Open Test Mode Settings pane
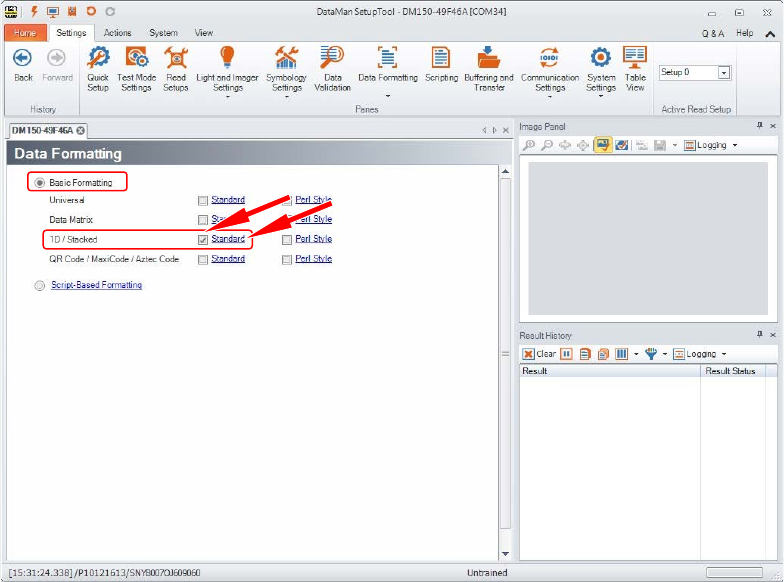Screen dimensions: 784x582 (x=136, y=69)
